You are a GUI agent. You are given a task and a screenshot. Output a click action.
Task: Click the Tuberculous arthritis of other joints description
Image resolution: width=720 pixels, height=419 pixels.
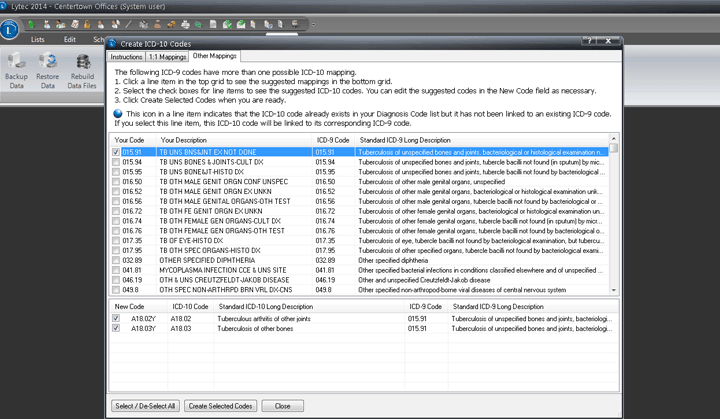click(264, 318)
